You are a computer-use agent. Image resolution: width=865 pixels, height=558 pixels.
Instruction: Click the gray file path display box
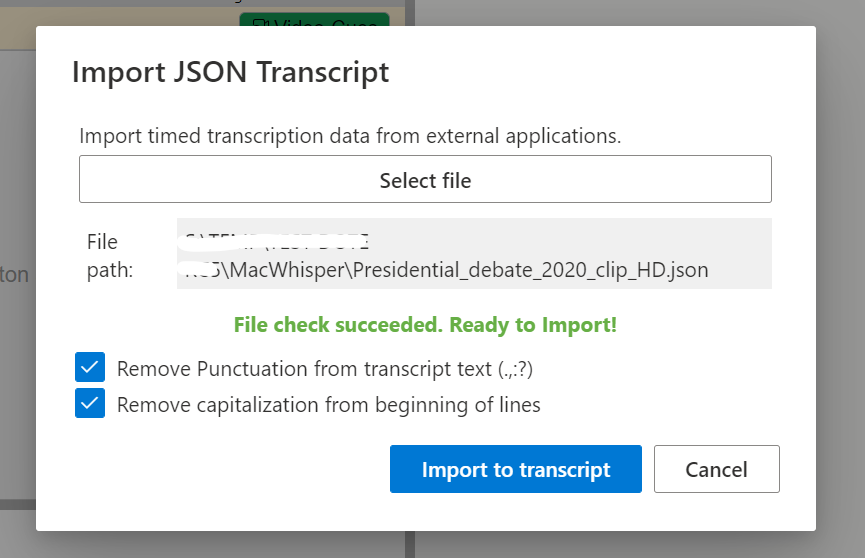tap(474, 253)
